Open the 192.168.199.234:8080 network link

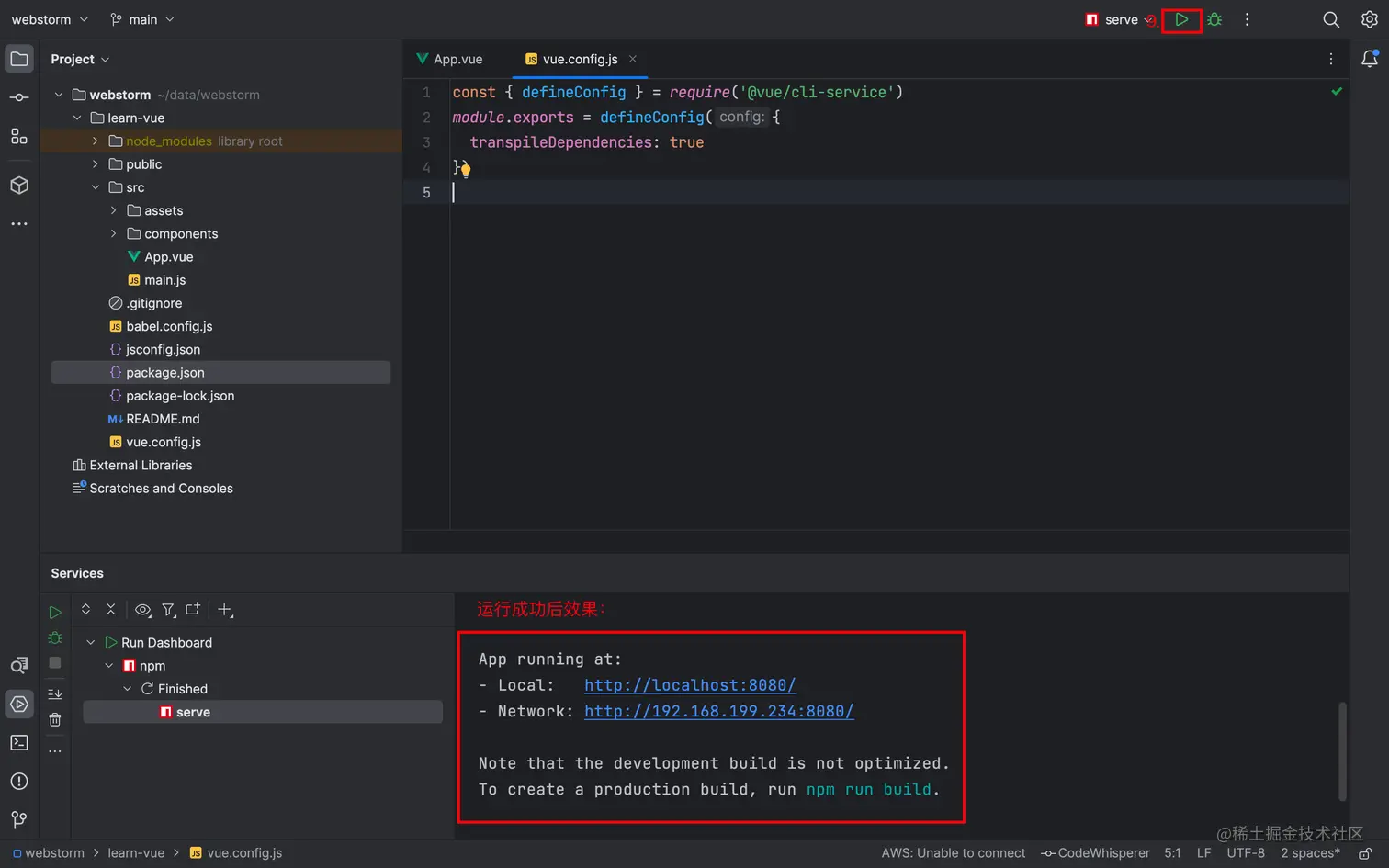(x=719, y=711)
